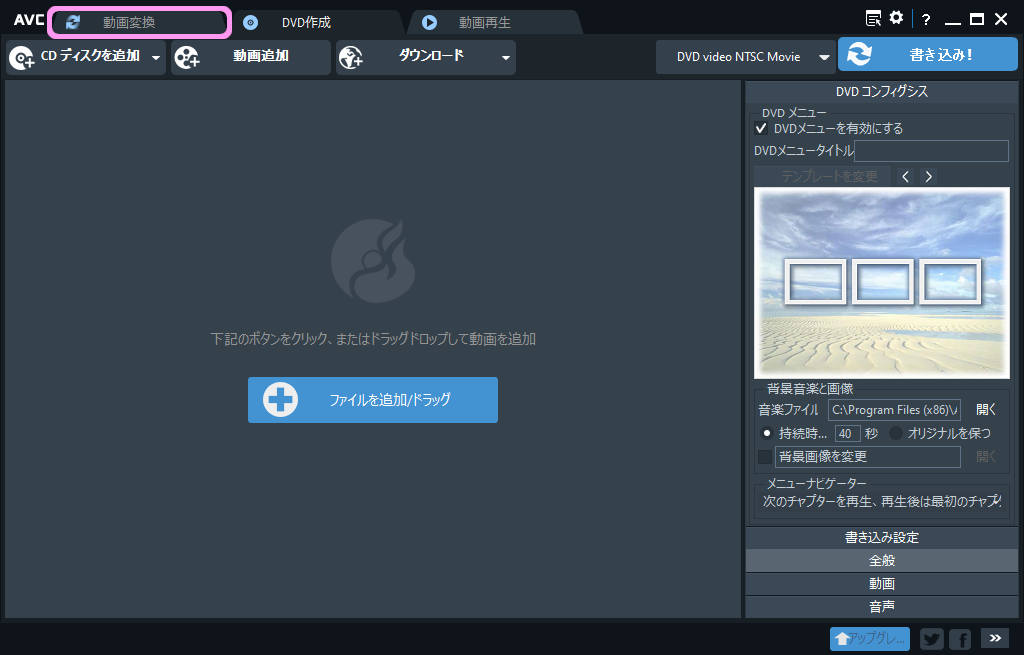Open the menu panel icon in the title bar

click(x=873, y=18)
